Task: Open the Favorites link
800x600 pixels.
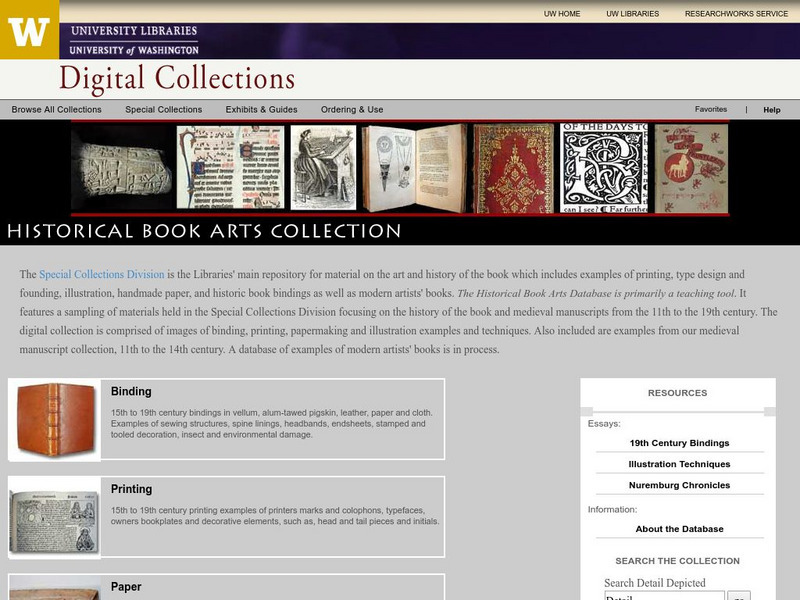Action: (711, 109)
